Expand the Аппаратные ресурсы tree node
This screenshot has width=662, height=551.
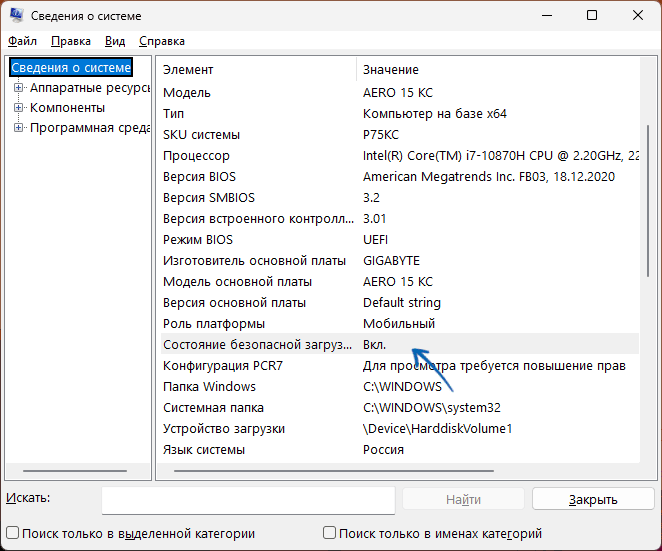18,88
